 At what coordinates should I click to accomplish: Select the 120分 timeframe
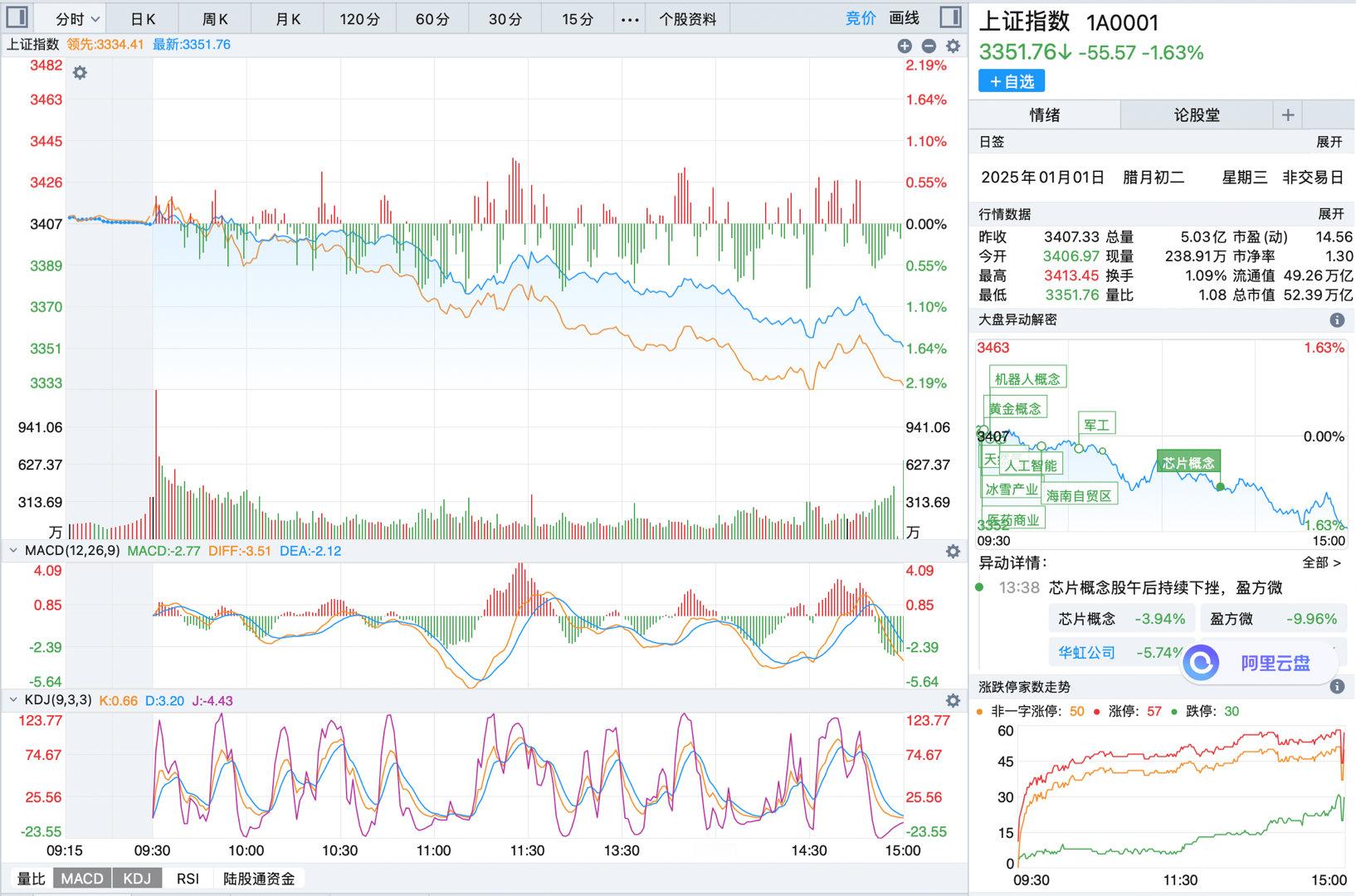pos(359,19)
